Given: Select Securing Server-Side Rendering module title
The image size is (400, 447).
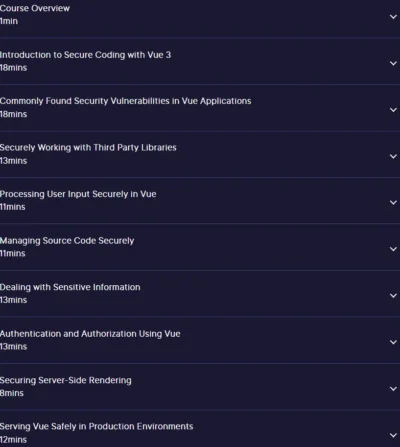Looking at the screenshot, I should (x=66, y=380).
